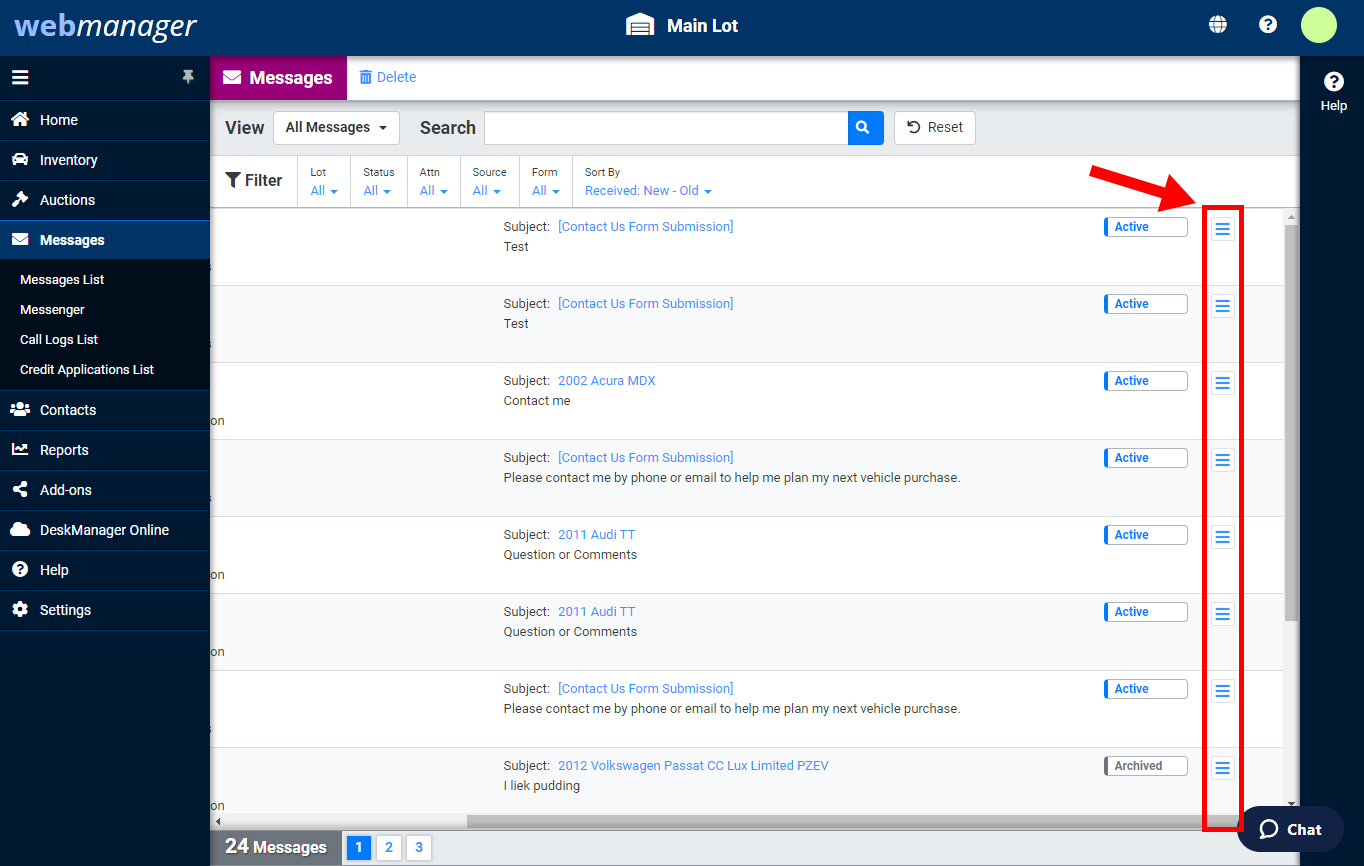Click the Messages header tab
Viewport: 1364px width, 866px height.
click(x=278, y=78)
